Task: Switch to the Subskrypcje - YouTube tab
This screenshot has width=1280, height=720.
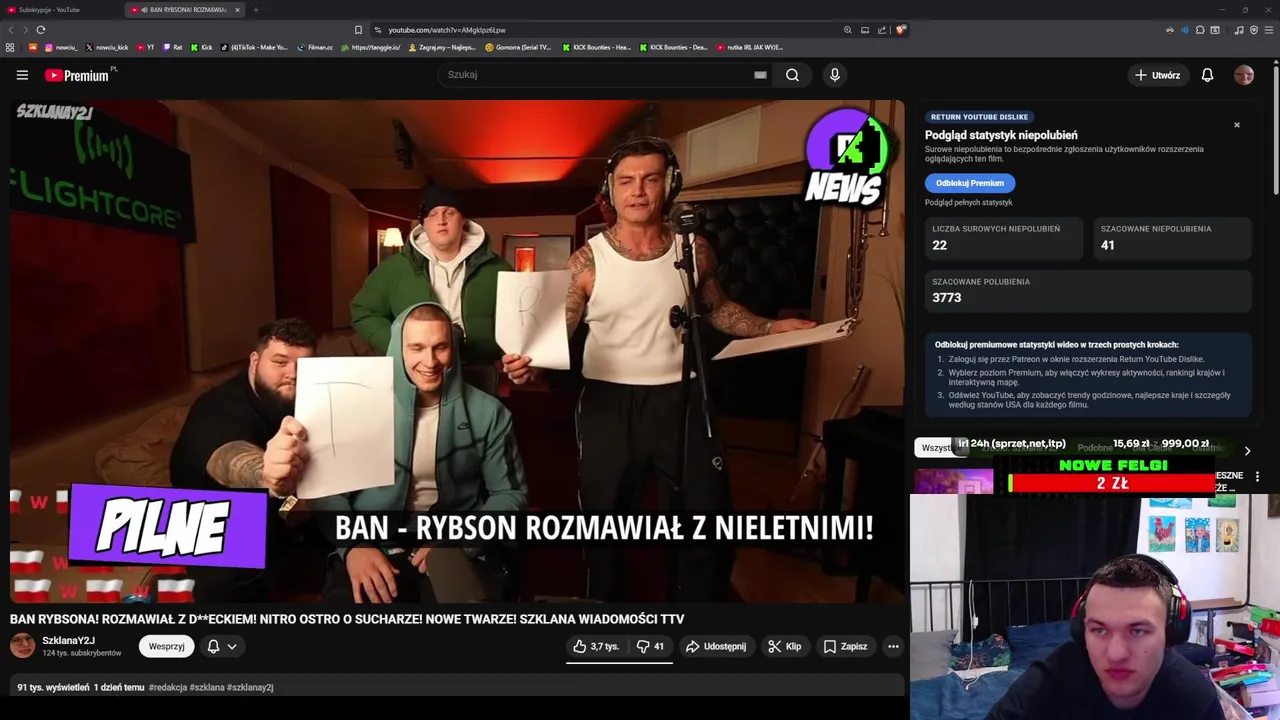Action: (60, 10)
